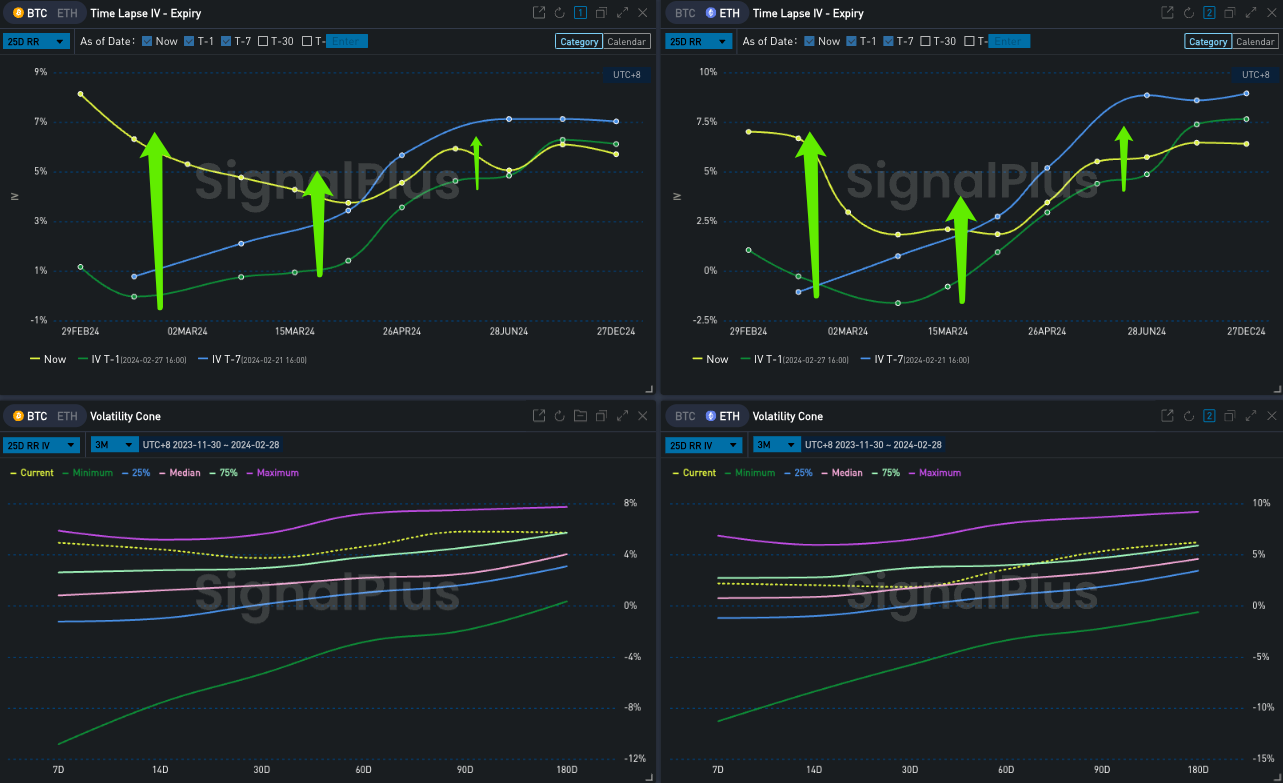The image size is (1283, 783).
Task: Switch BTC Time Lapse panel to ETH
Action: tap(66, 13)
